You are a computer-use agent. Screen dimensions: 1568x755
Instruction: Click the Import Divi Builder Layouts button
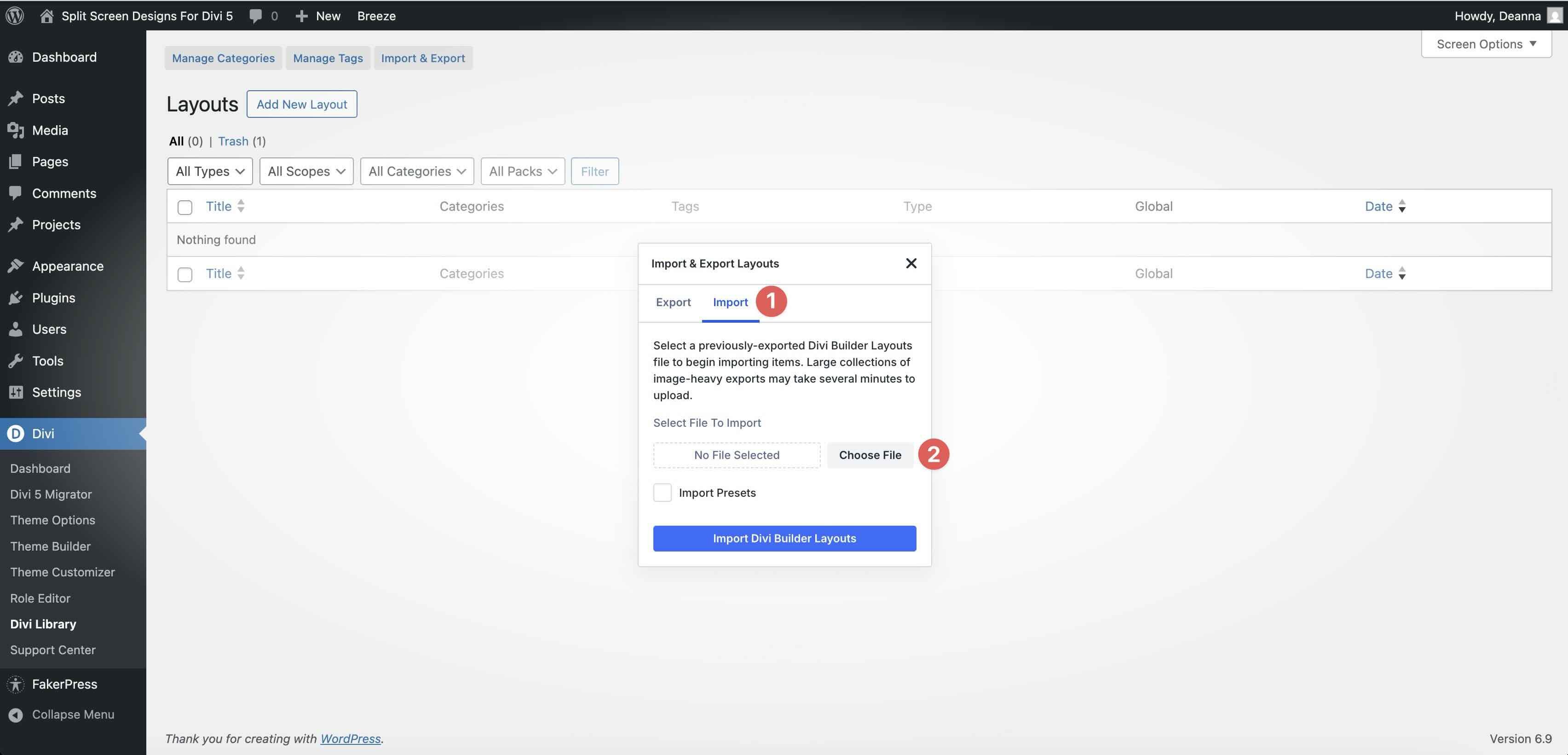tap(784, 538)
